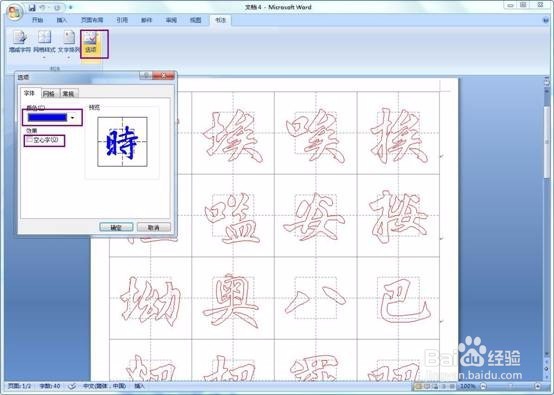Expand the 文字排列 dropdown arrow

point(69,56)
